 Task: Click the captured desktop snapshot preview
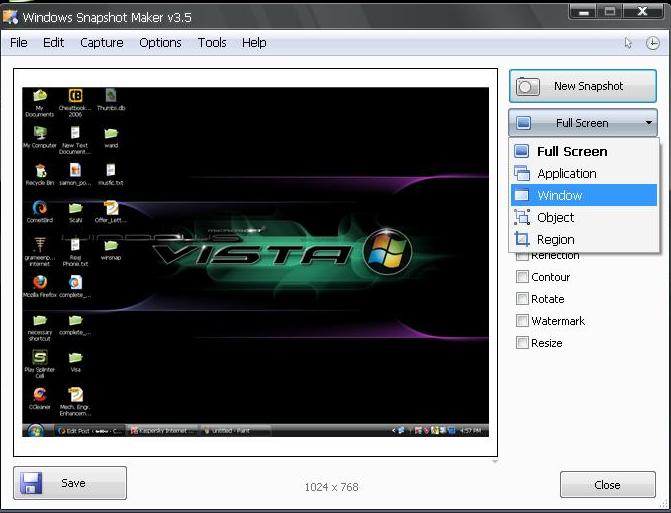point(255,262)
